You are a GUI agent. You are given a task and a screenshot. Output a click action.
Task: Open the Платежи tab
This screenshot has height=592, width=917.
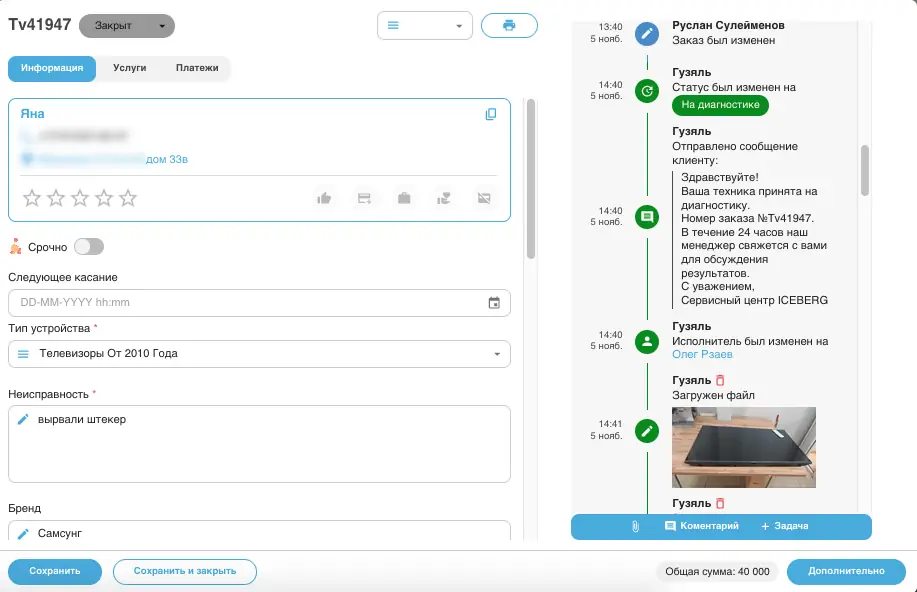197,68
